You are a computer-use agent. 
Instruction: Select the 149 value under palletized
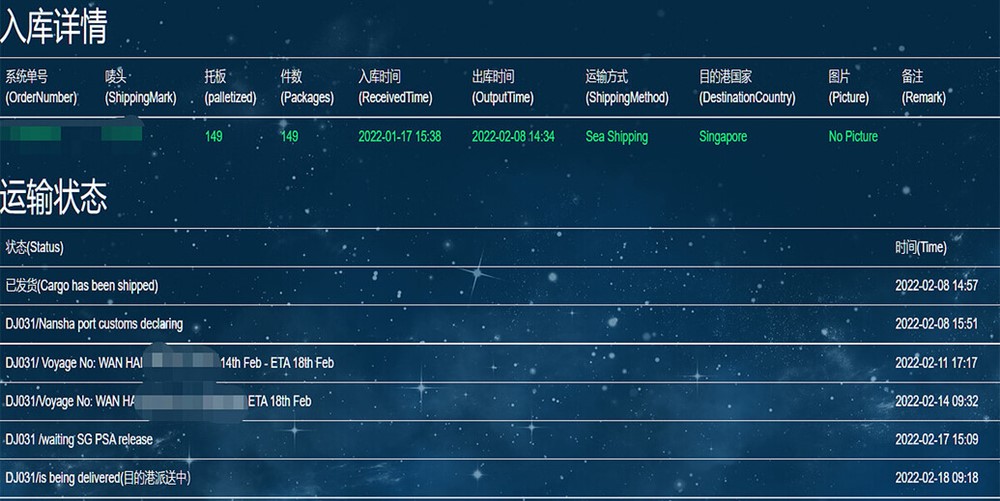pyautogui.click(x=214, y=136)
